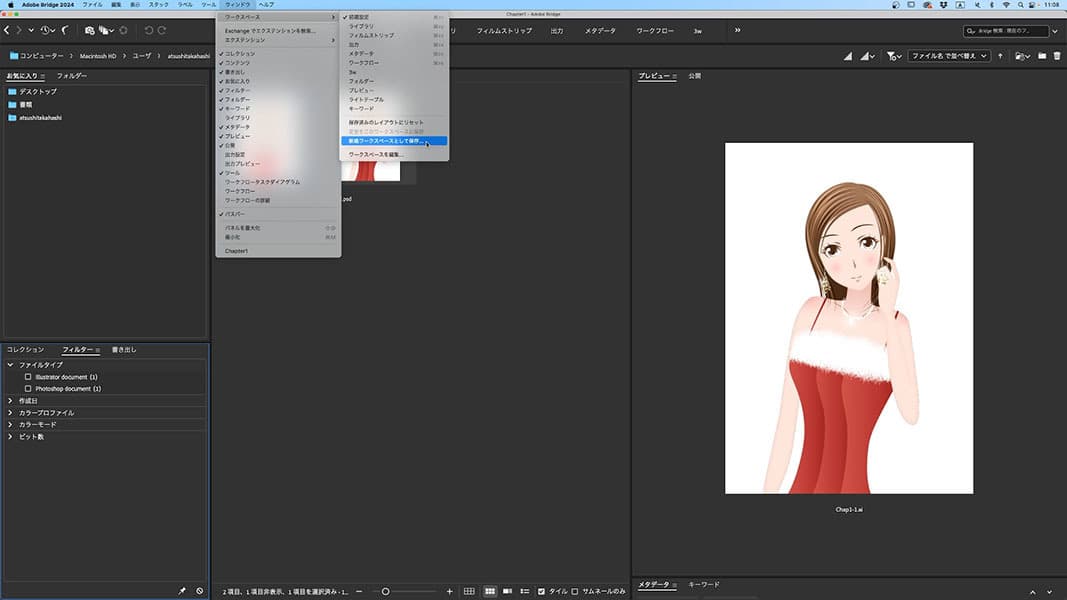
Task: Enable the サムネールのみ checkbox
Action: 574,591
